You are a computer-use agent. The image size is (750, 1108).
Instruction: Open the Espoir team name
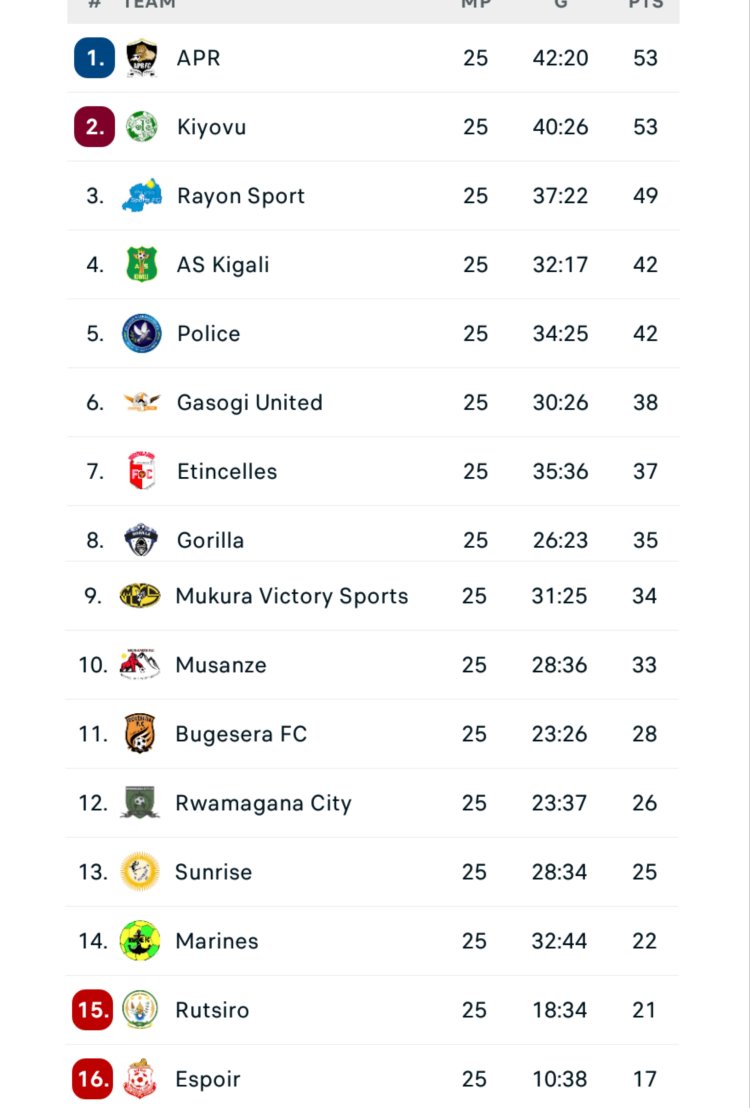(208, 1079)
